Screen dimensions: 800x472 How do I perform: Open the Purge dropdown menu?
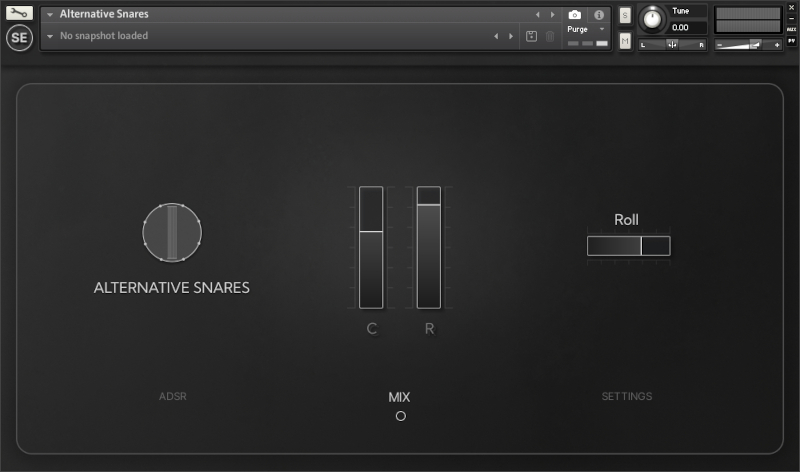point(586,30)
